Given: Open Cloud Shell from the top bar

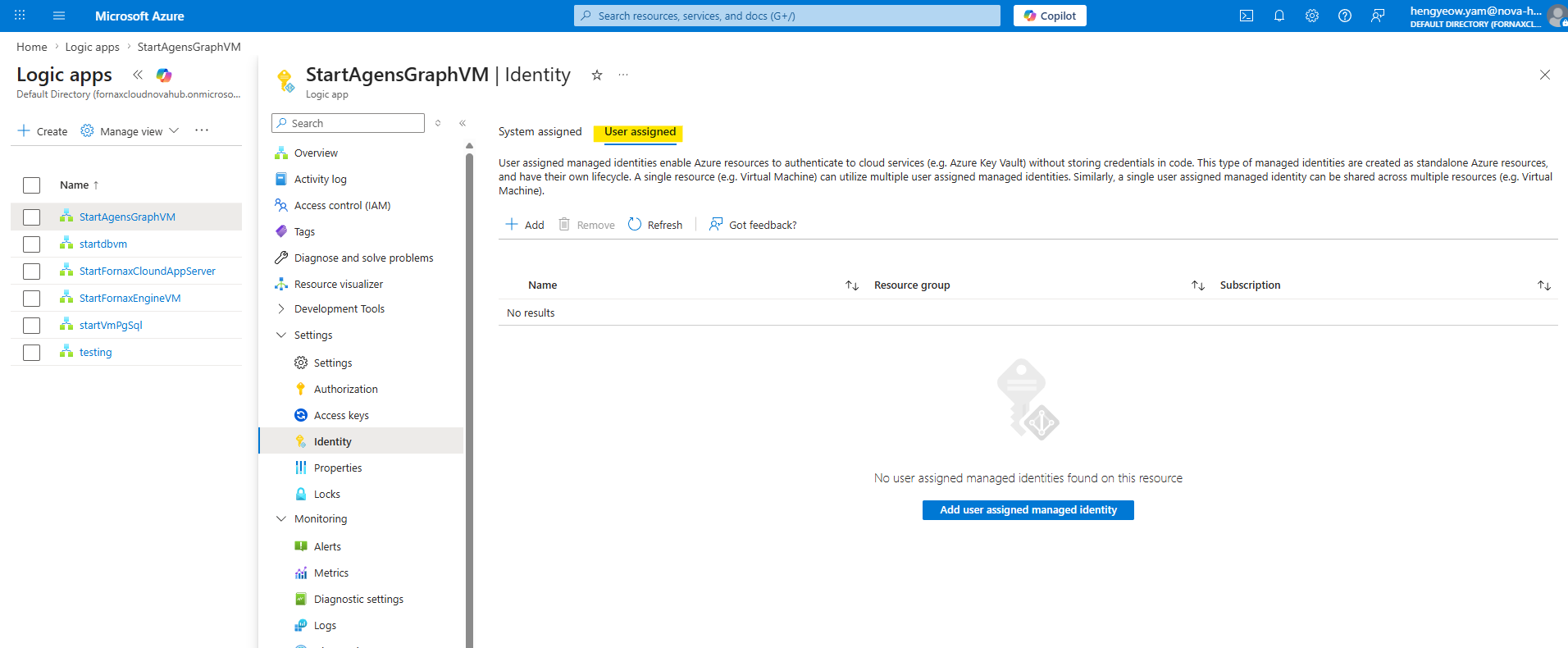Looking at the screenshot, I should click(x=1247, y=16).
